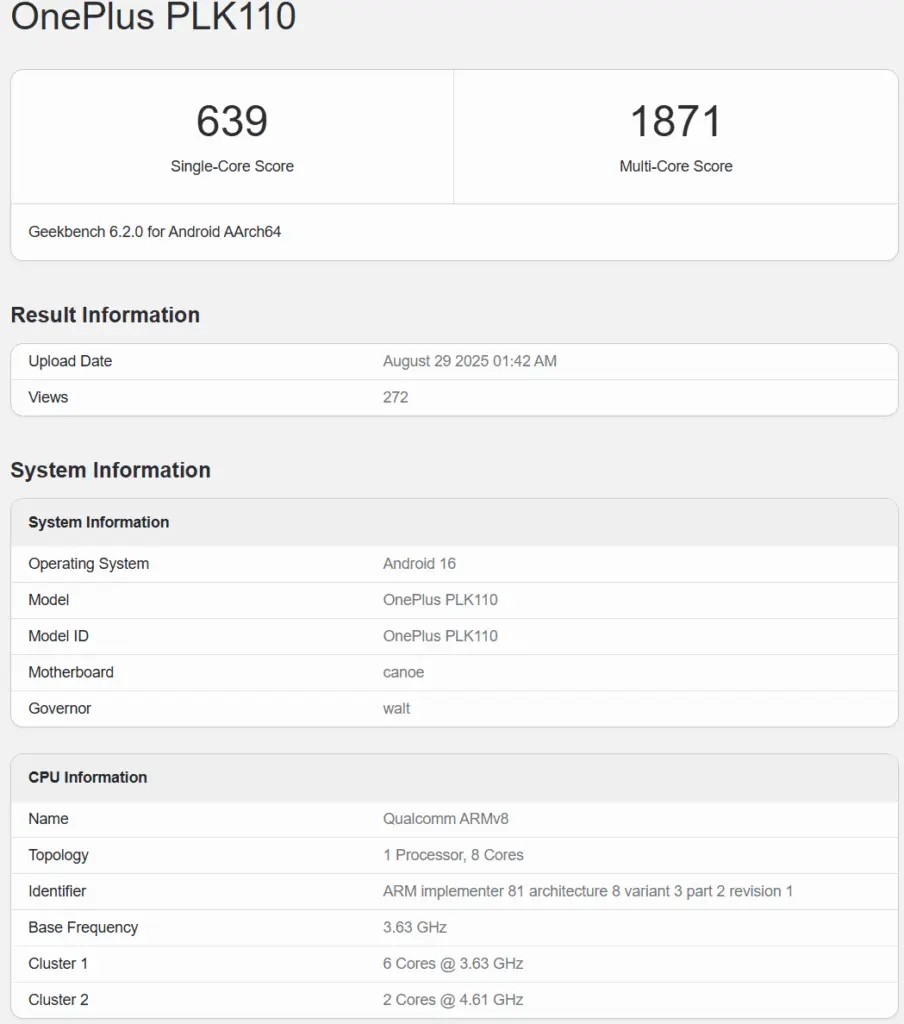Click the Cluster 1 row label

pyautogui.click(x=57, y=964)
